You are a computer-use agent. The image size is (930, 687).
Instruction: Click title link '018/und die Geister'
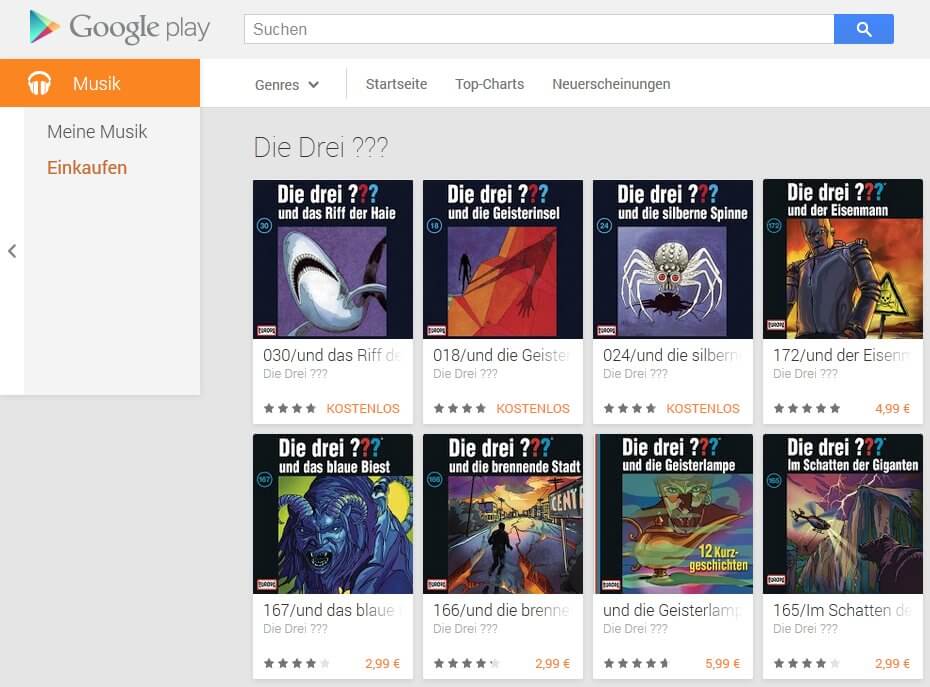point(502,355)
